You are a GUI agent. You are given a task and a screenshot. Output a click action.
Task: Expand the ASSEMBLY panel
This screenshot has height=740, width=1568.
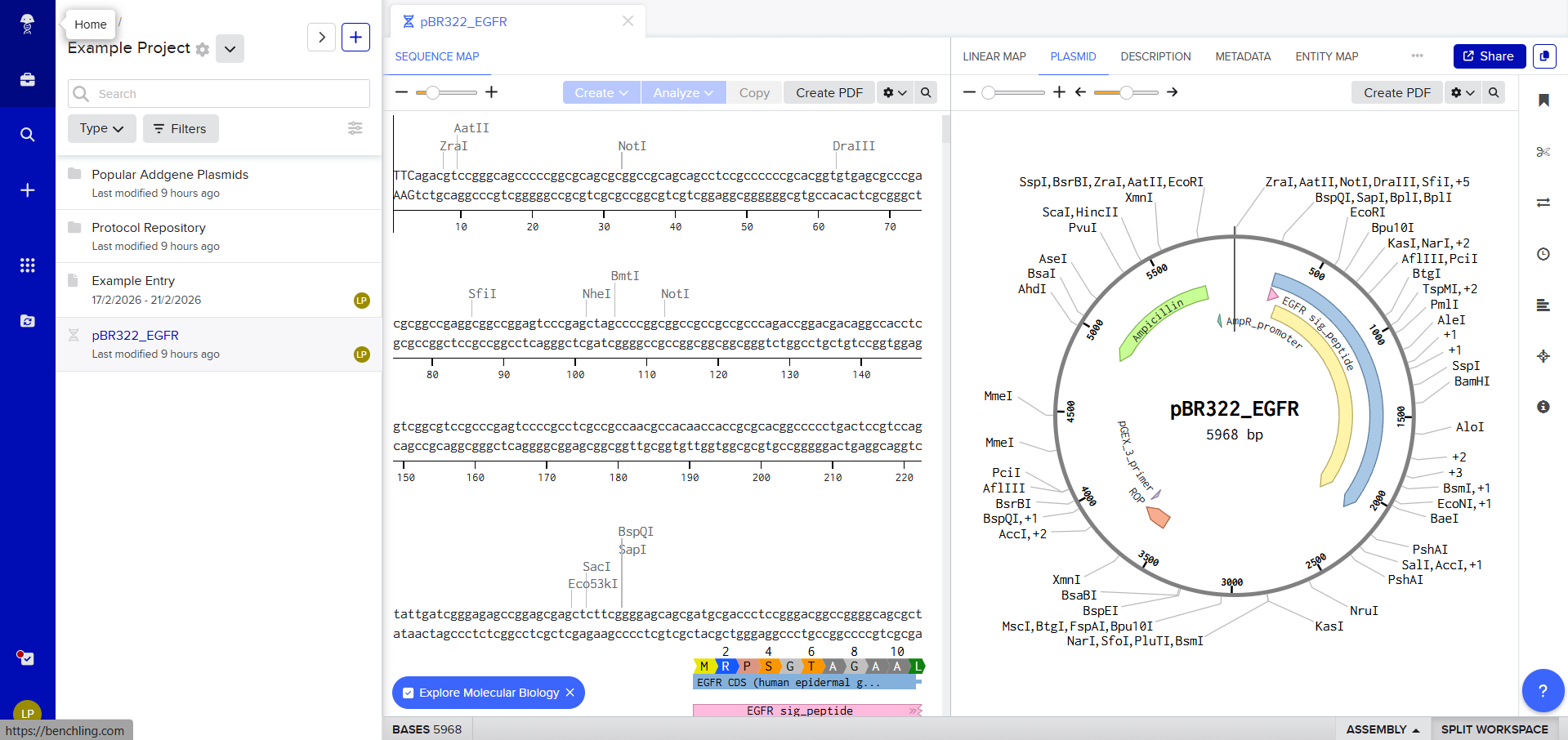1383,729
